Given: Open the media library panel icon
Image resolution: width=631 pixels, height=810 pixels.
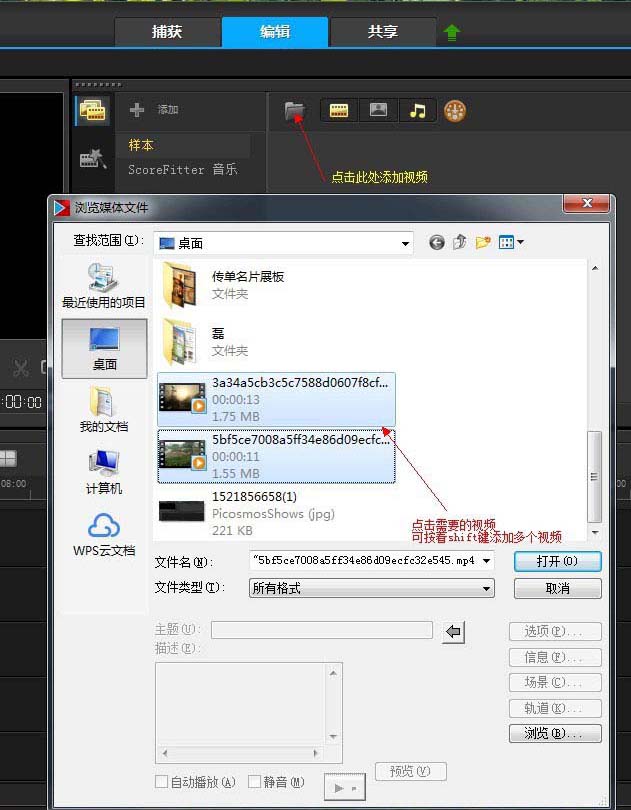Looking at the screenshot, I should coord(93,111).
